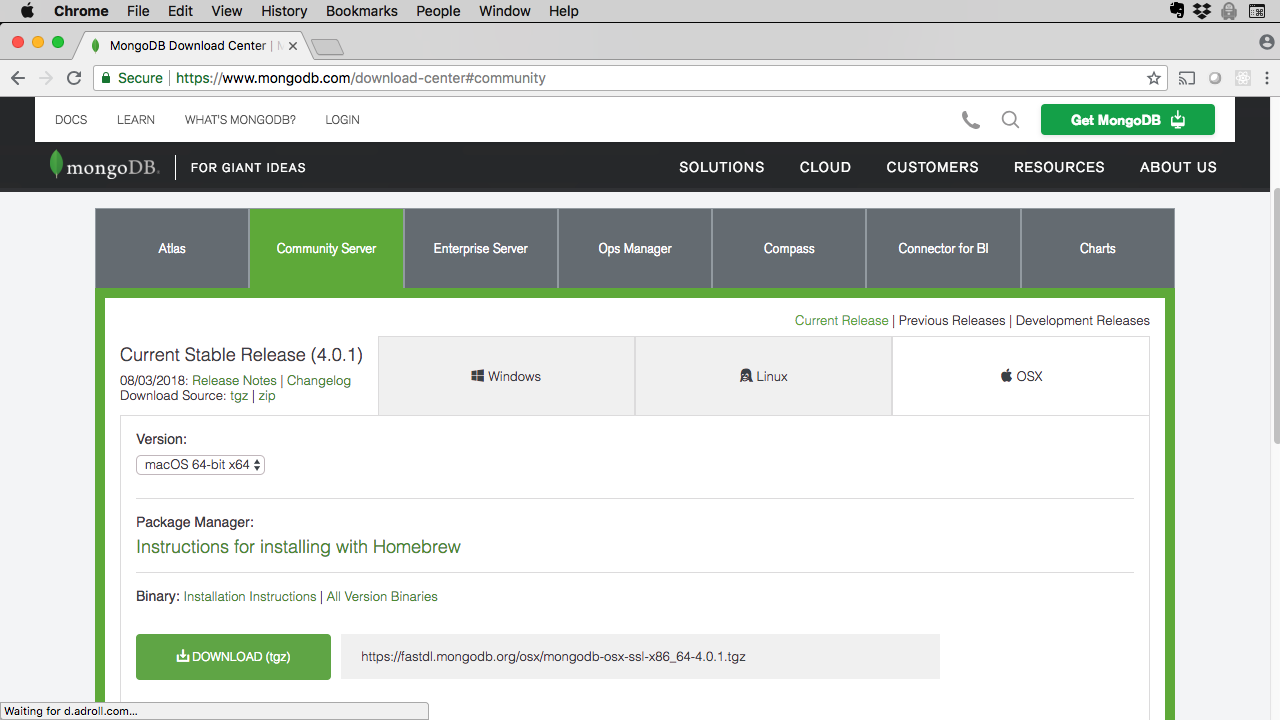
Task: Open the WHAT'S MONGODB? link
Action: [240, 120]
